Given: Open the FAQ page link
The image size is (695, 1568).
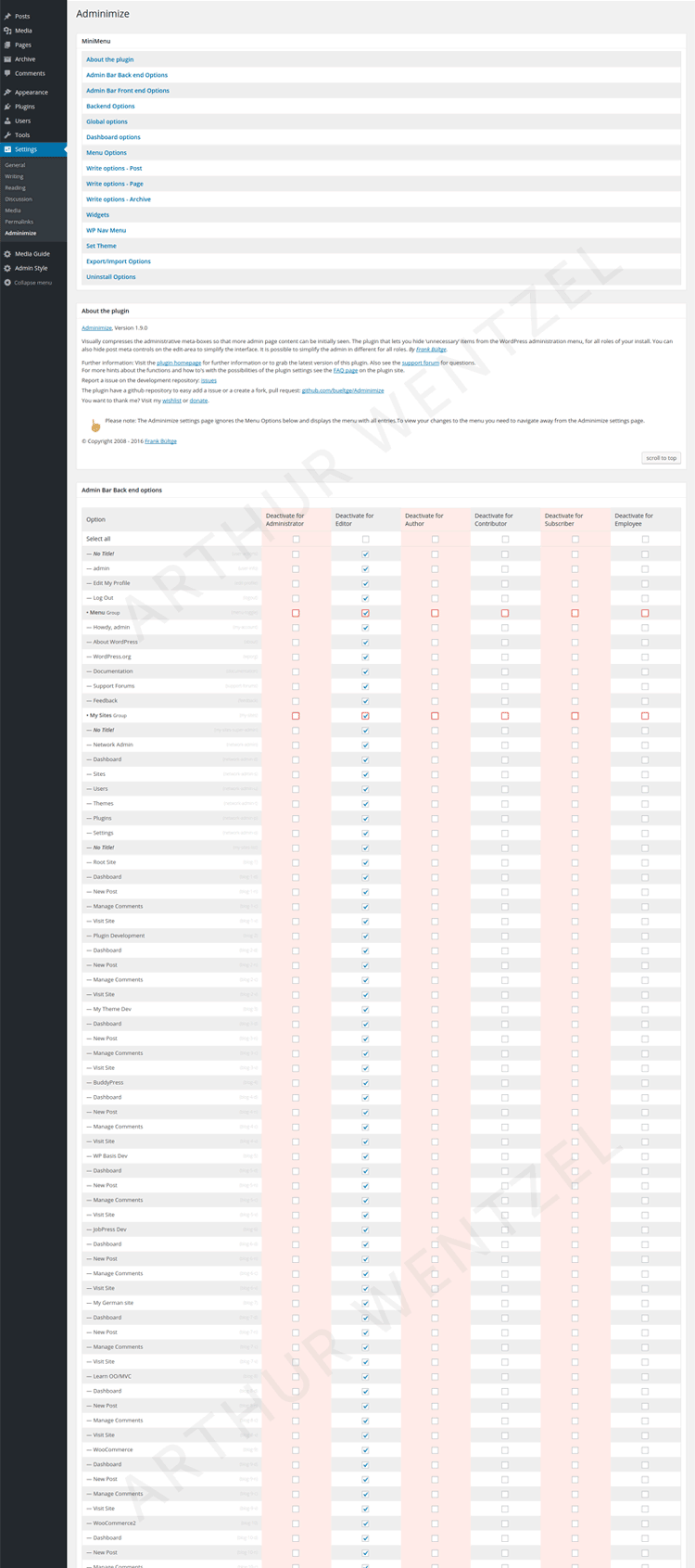Looking at the screenshot, I should tap(346, 370).
